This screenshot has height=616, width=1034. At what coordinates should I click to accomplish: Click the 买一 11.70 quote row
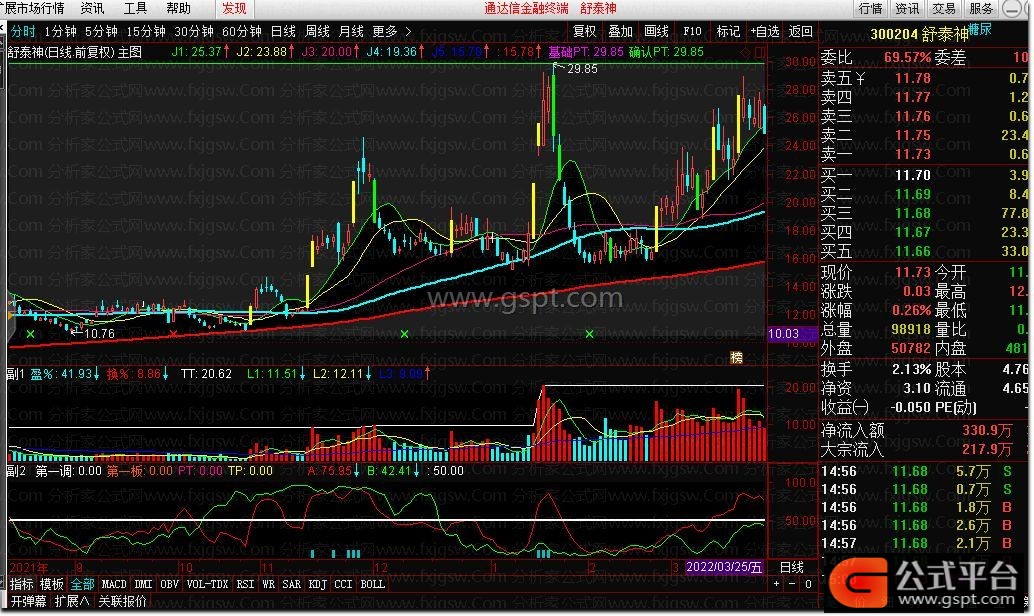(925, 175)
